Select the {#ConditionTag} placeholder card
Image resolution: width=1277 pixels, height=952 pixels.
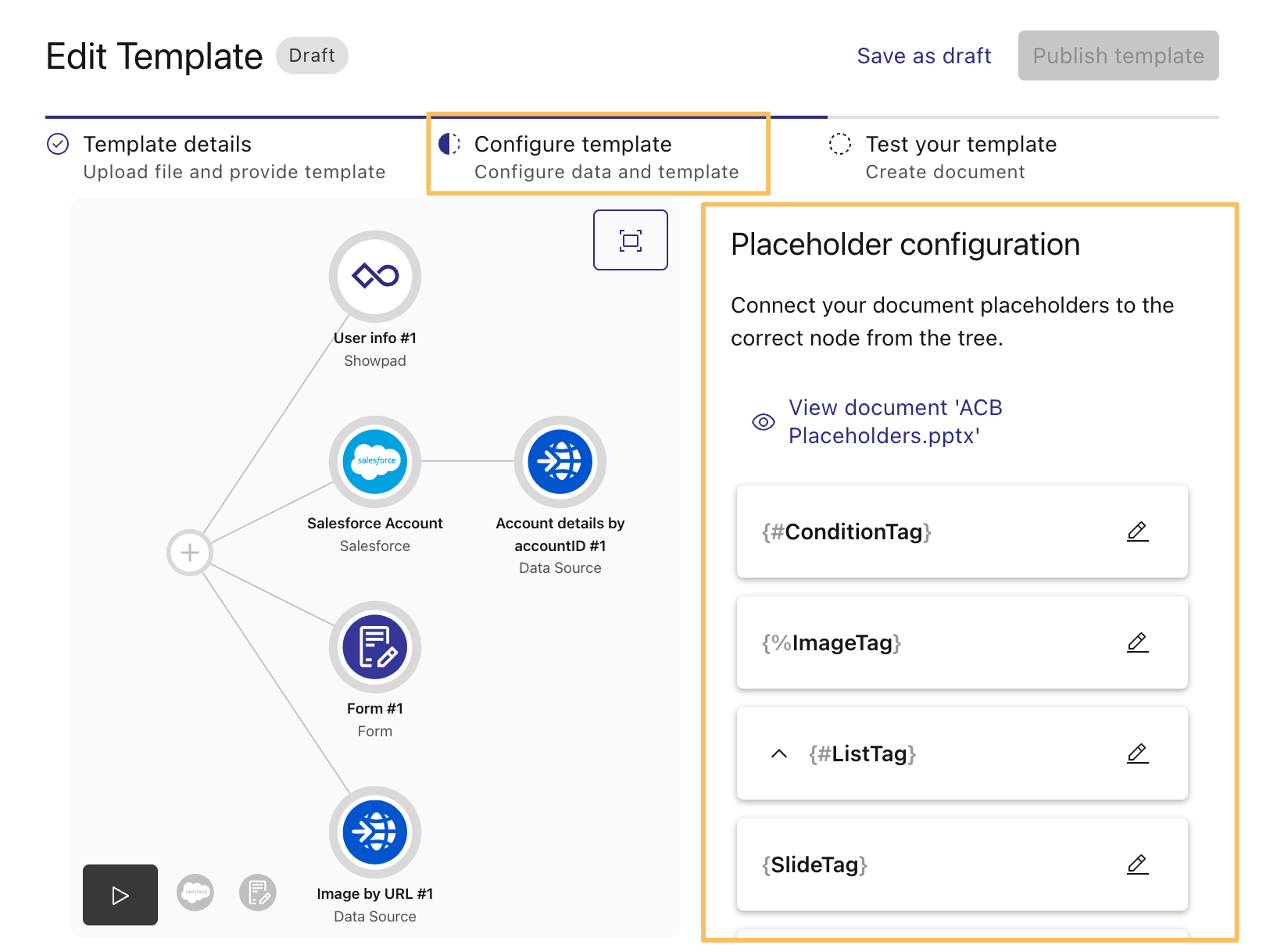(x=962, y=531)
